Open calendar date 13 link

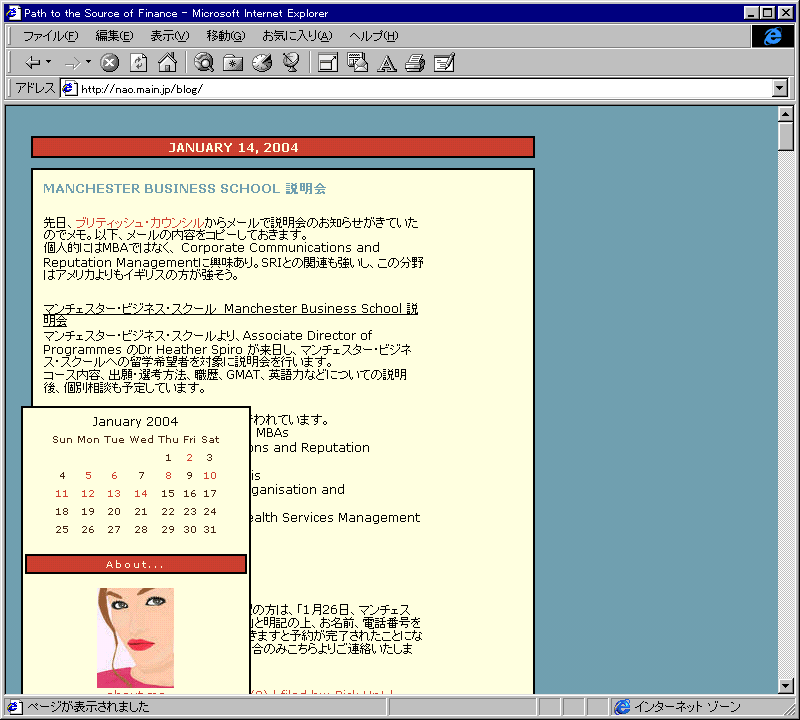[114, 493]
